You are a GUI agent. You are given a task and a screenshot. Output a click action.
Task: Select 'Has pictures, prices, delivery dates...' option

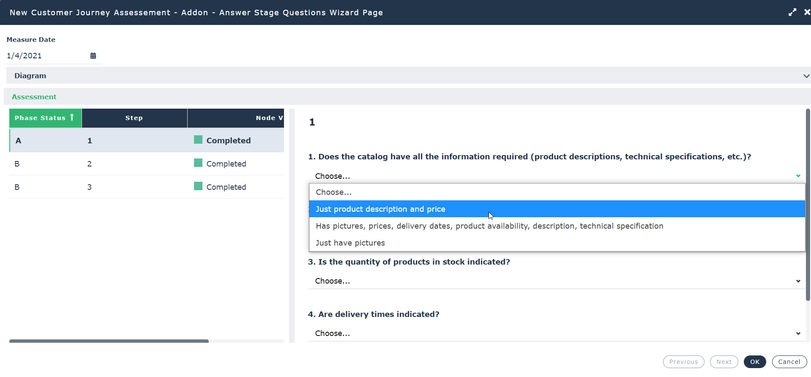557,226
